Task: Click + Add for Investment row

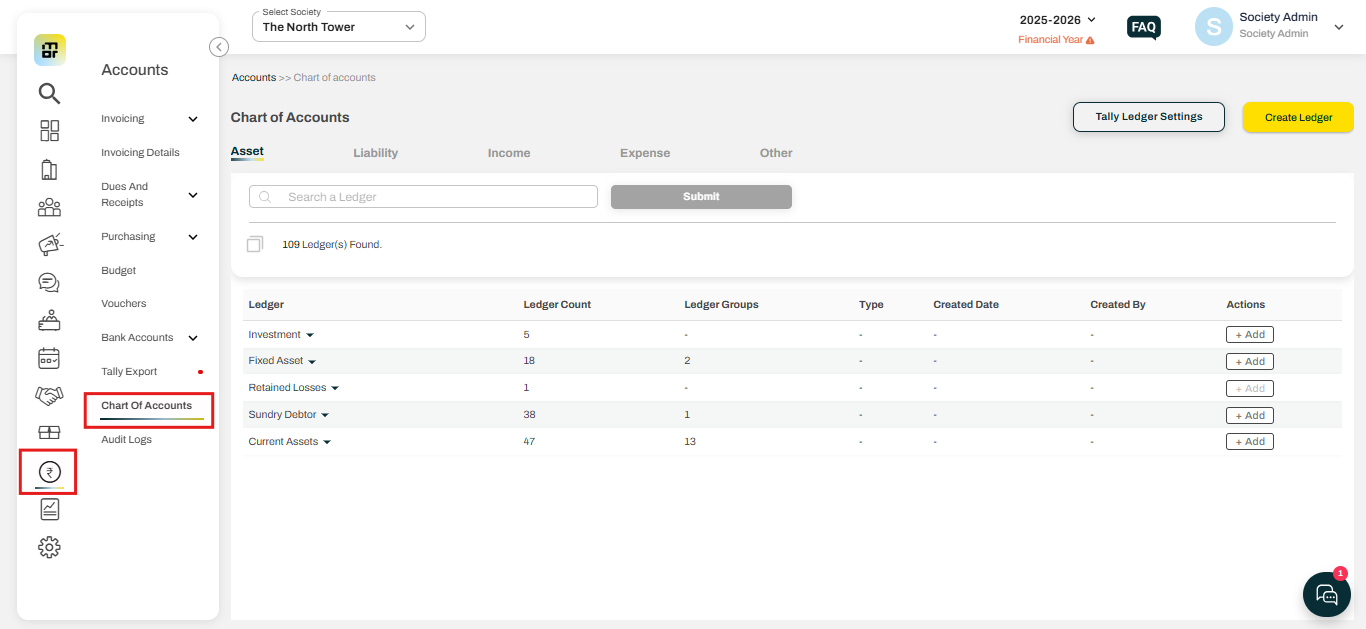Action: click(1250, 335)
